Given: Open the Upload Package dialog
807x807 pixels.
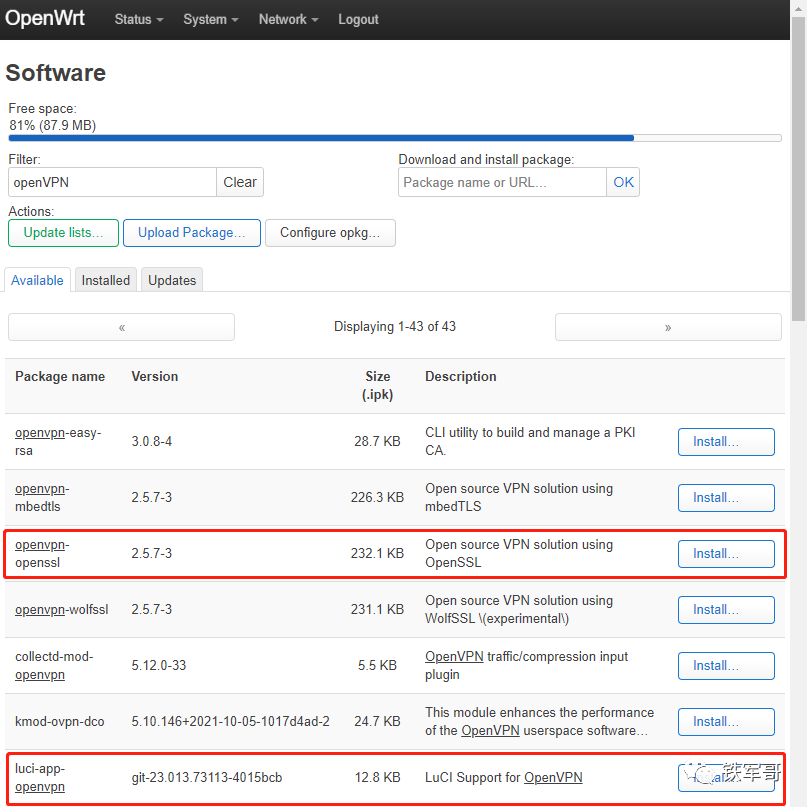Looking at the screenshot, I should pyautogui.click(x=191, y=232).
